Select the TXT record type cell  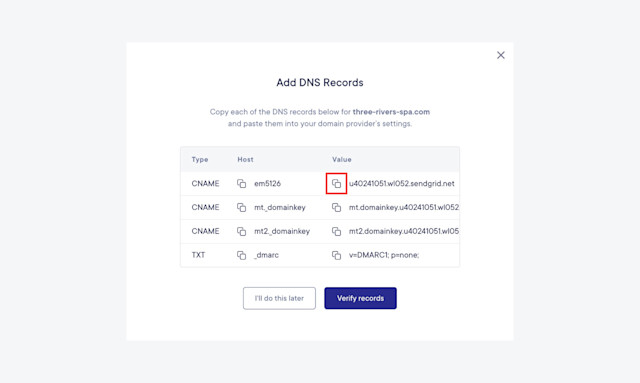point(198,255)
